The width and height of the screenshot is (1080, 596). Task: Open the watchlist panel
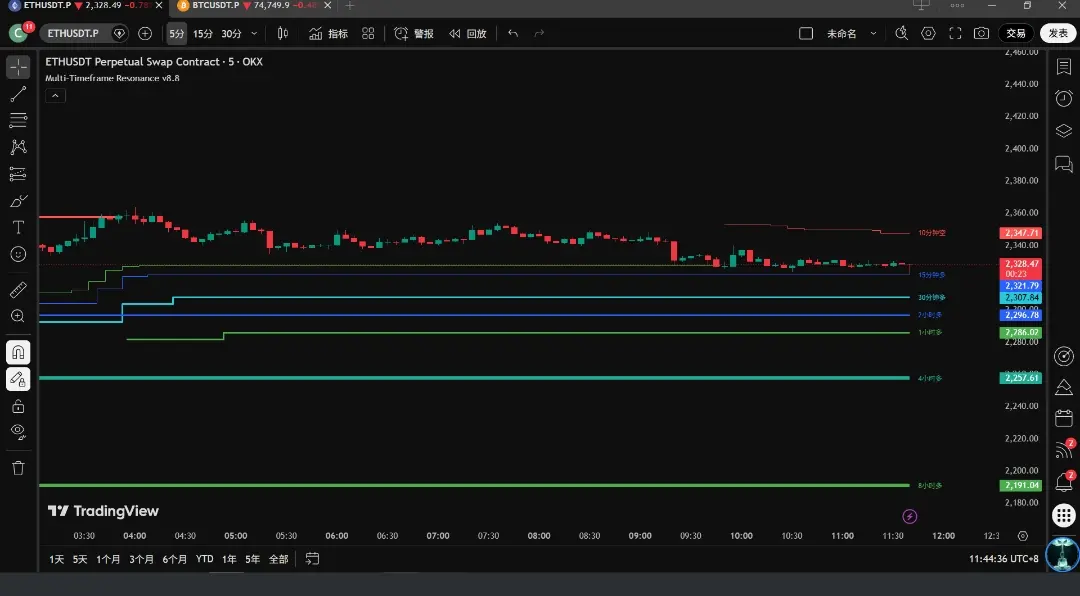point(1063,67)
